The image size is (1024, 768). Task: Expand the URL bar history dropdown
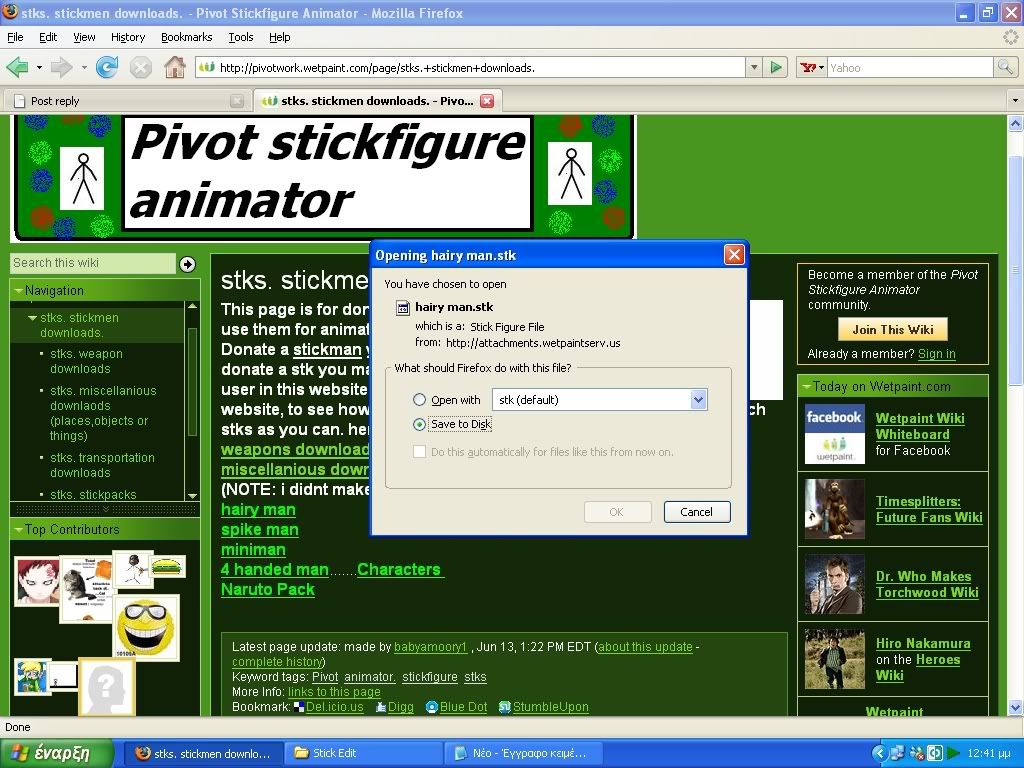pyautogui.click(x=754, y=68)
